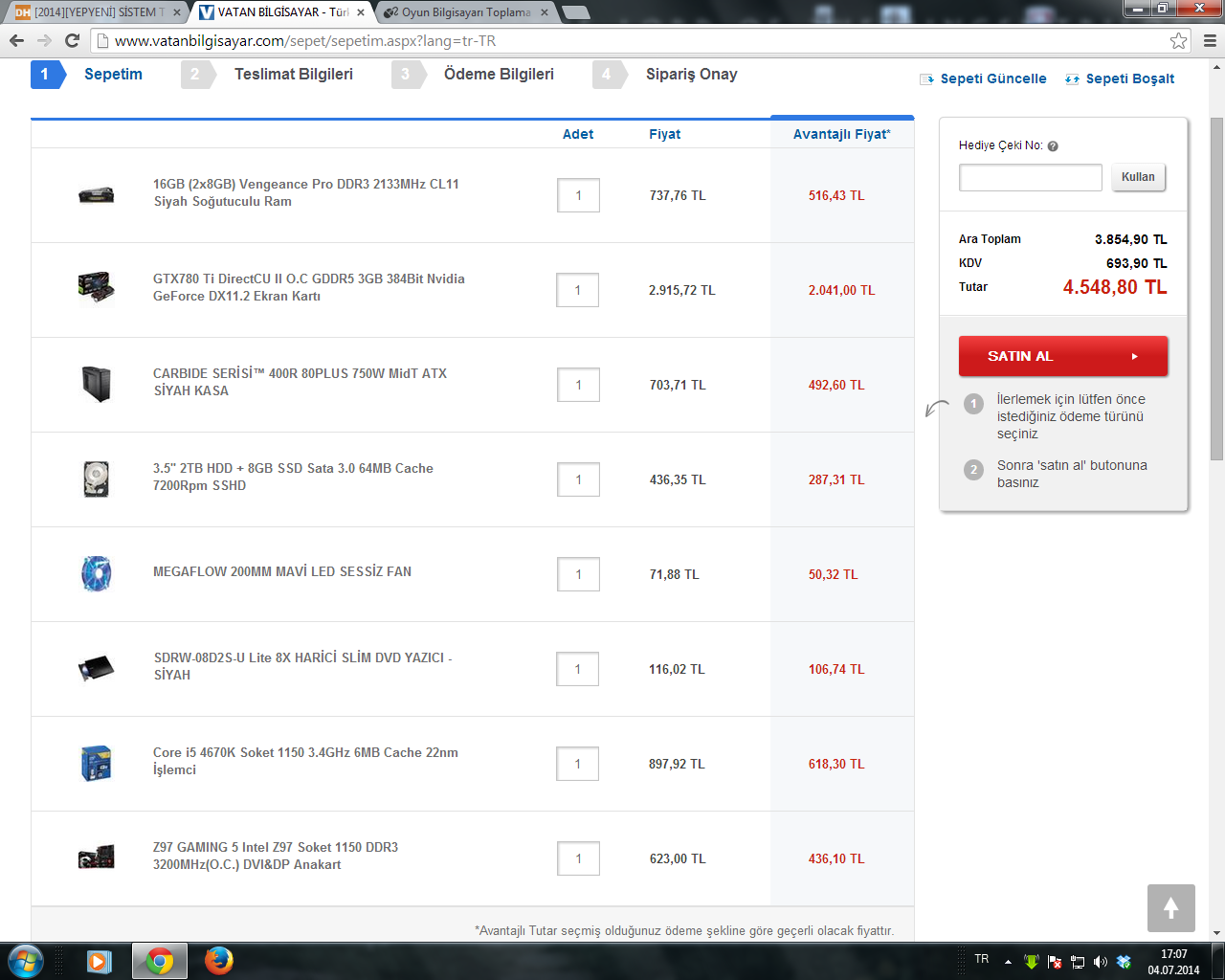1225x980 pixels.
Task: Bookmark page with the star icon
Action: click(1178, 40)
